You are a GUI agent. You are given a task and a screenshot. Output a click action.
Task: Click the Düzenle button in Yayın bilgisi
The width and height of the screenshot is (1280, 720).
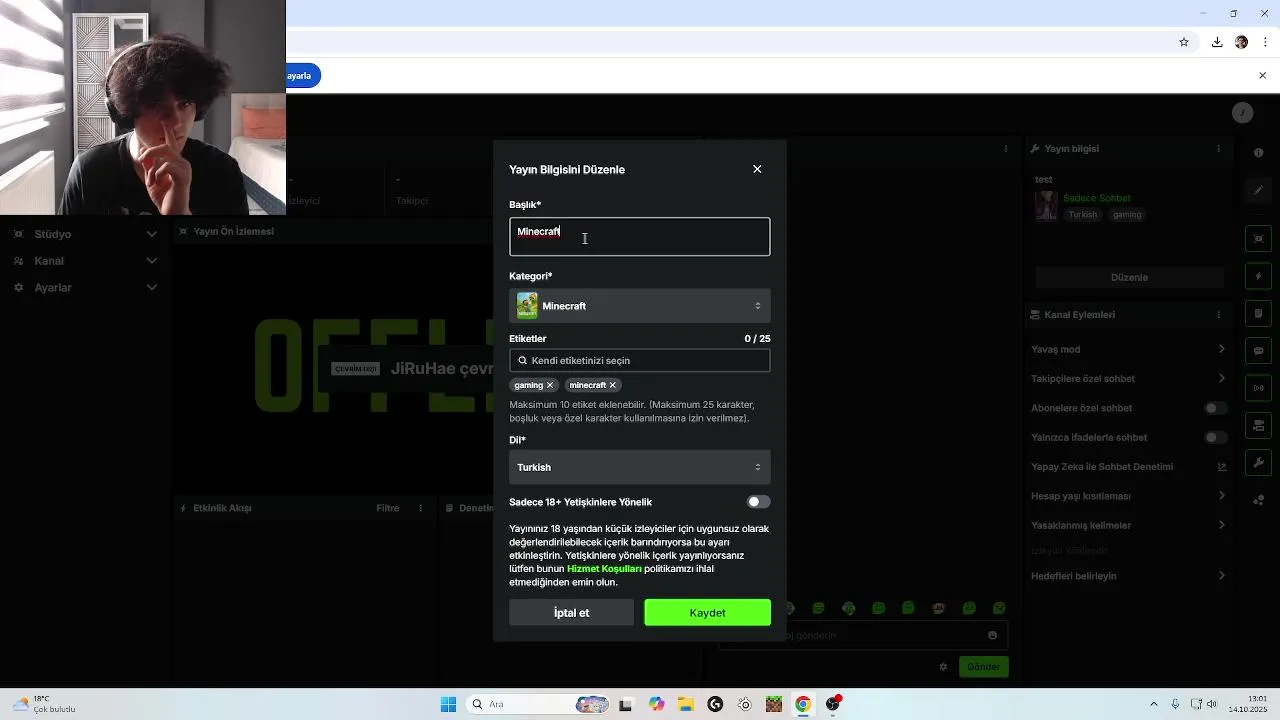1129,277
